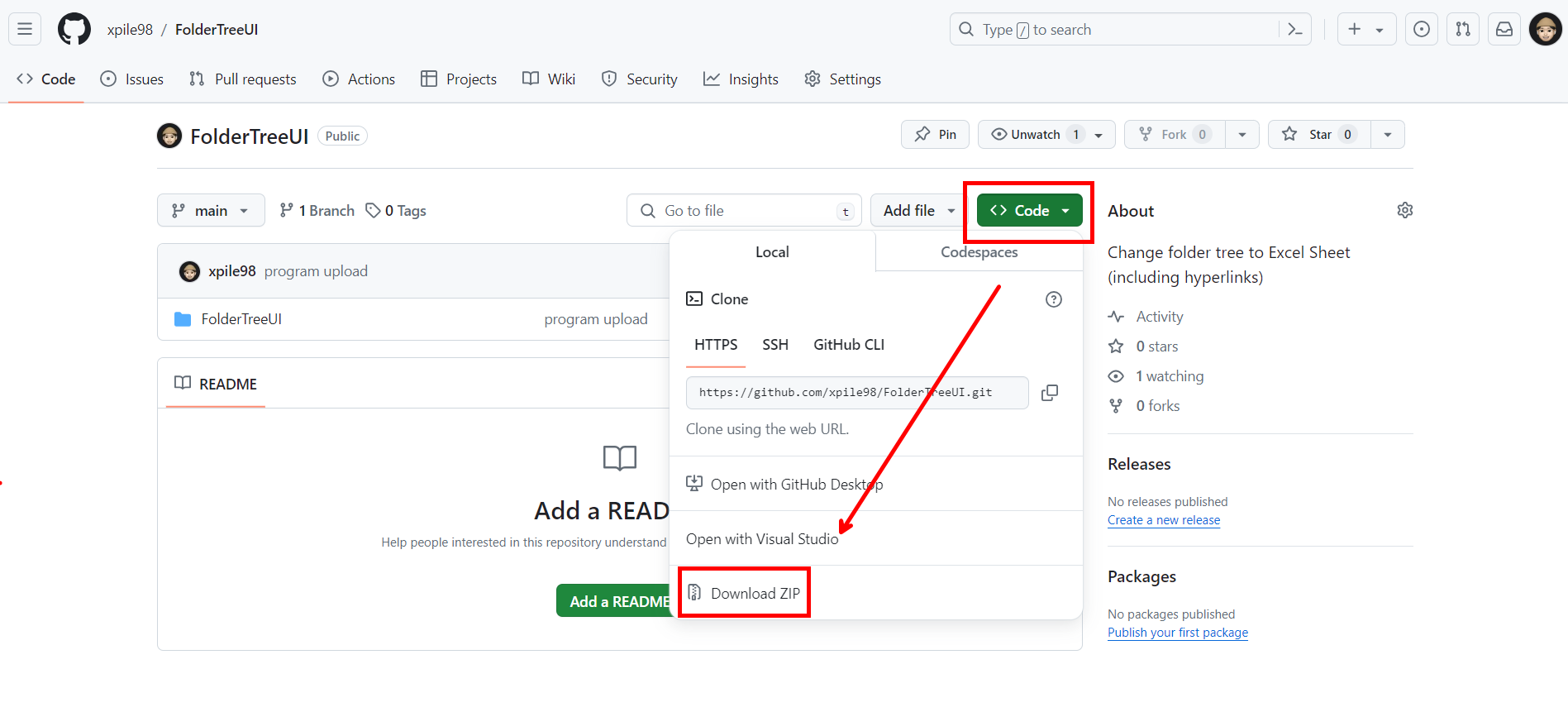Click the README book icon
Screen dimensions: 1568x712
coord(183,383)
